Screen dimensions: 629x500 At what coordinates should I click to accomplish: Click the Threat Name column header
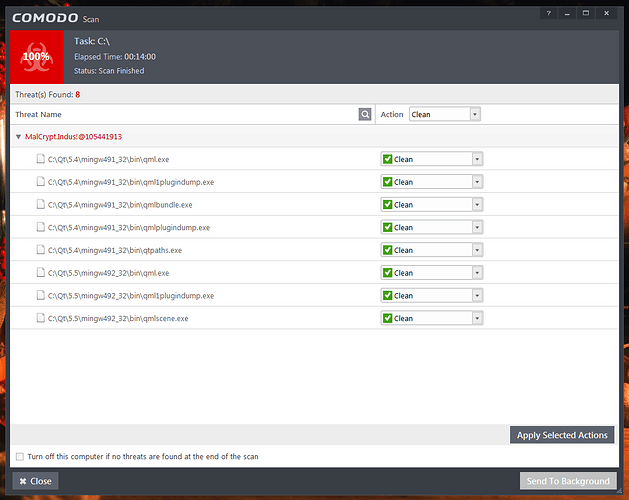39,114
